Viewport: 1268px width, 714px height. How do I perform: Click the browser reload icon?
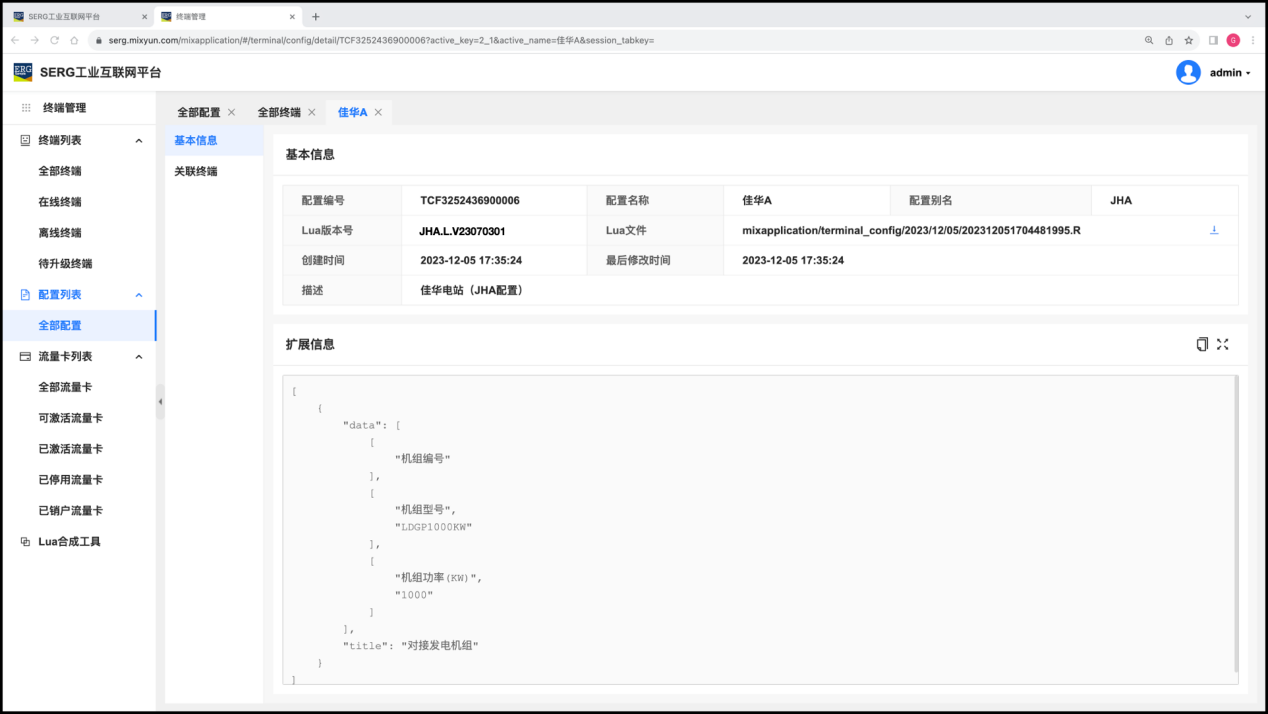click(54, 40)
